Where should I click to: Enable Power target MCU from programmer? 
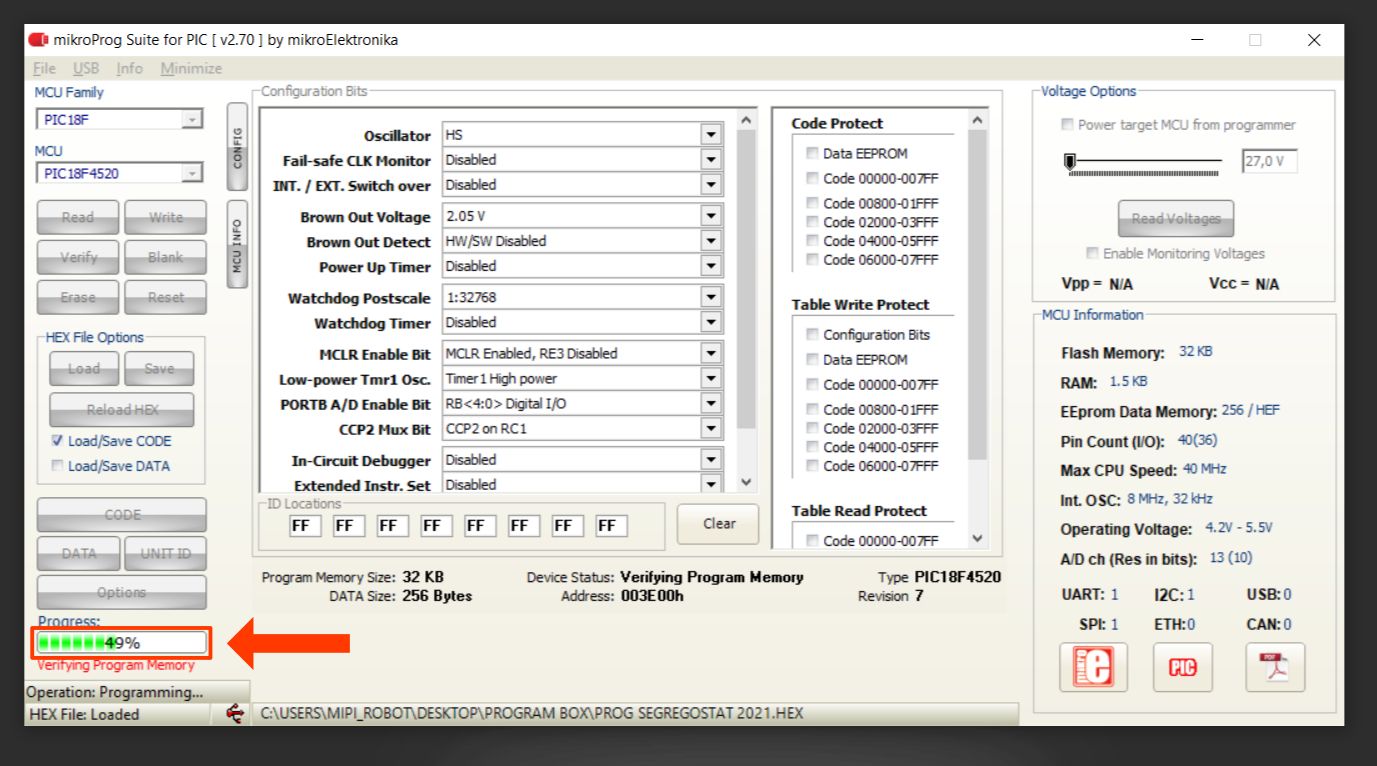1068,125
